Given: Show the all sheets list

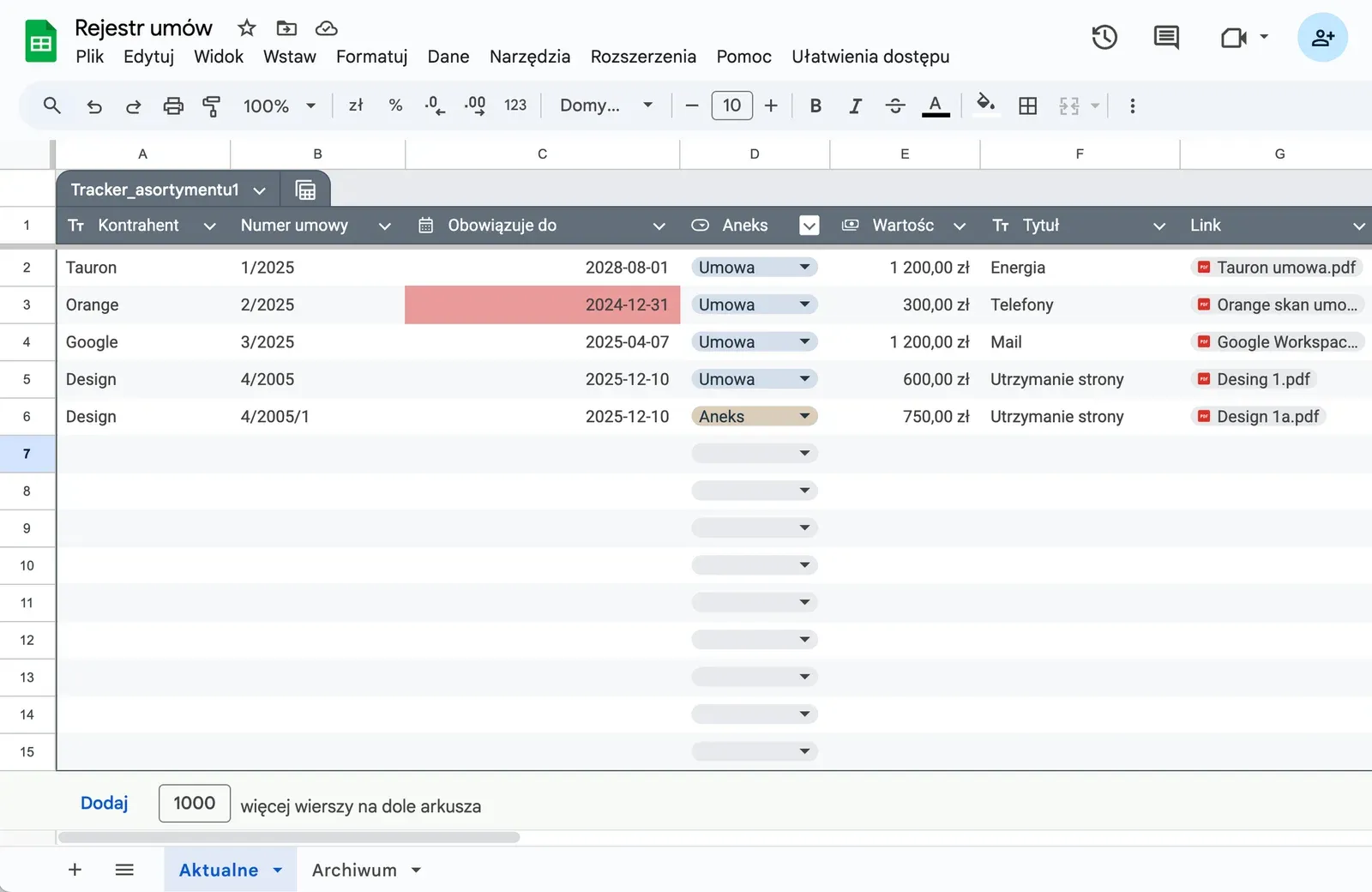Looking at the screenshot, I should click(124, 870).
